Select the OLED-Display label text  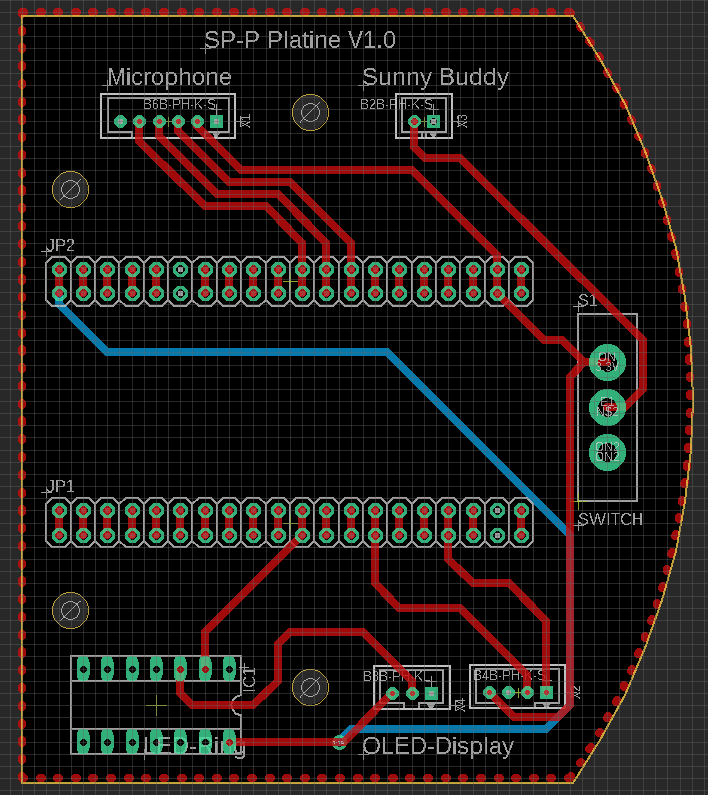[438, 746]
